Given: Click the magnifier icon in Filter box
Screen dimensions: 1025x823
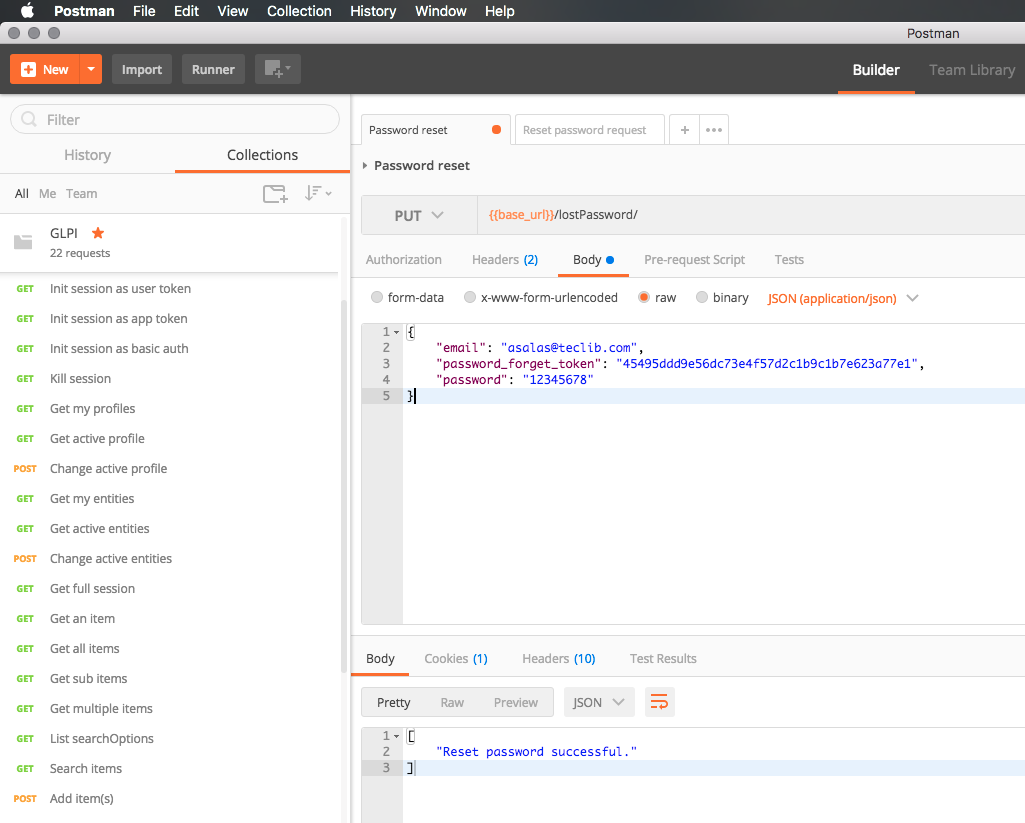Looking at the screenshot, I should click(x=29, y=119).
